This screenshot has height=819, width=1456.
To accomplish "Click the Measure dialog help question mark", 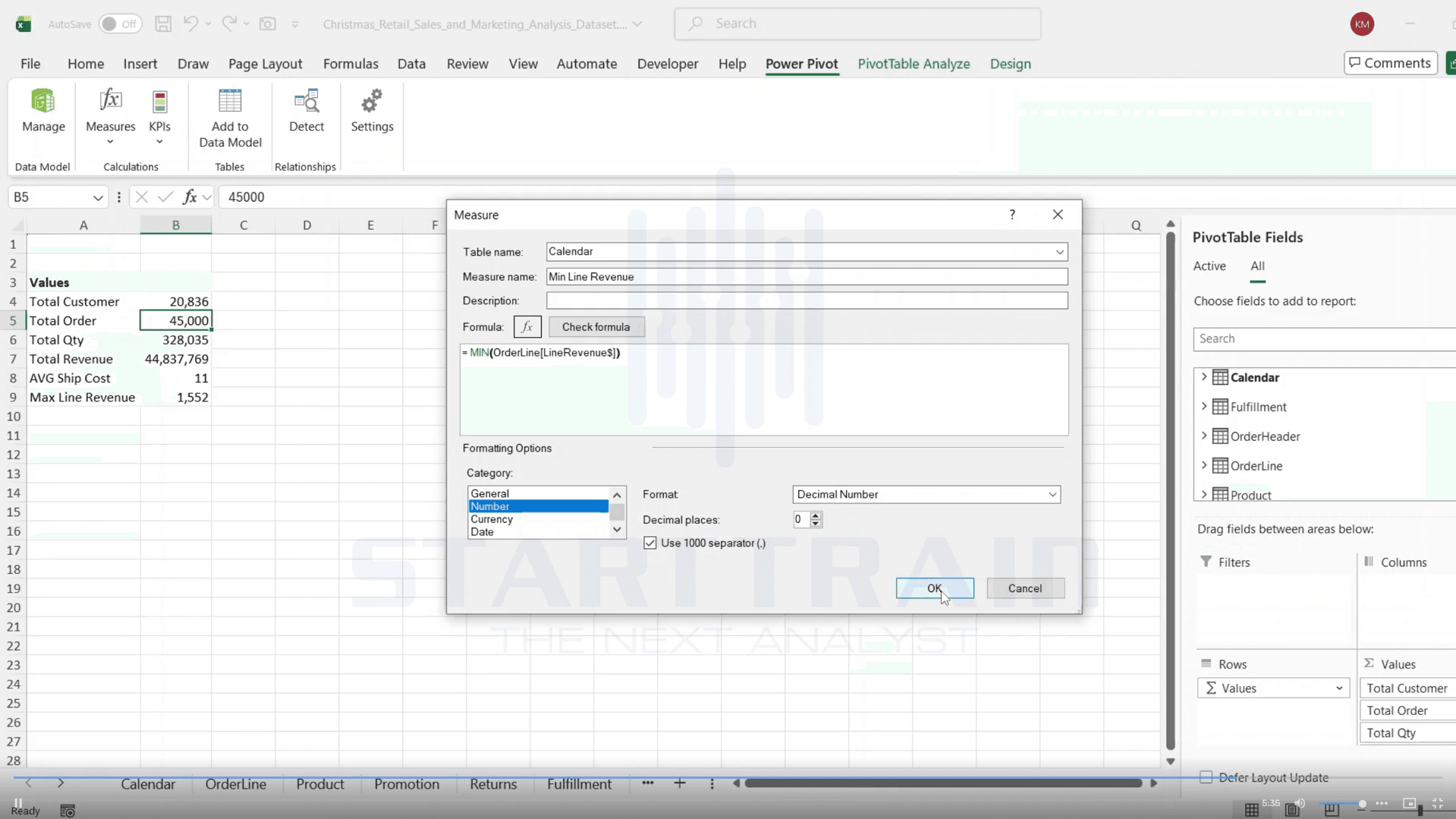I will click(1012, 215).
